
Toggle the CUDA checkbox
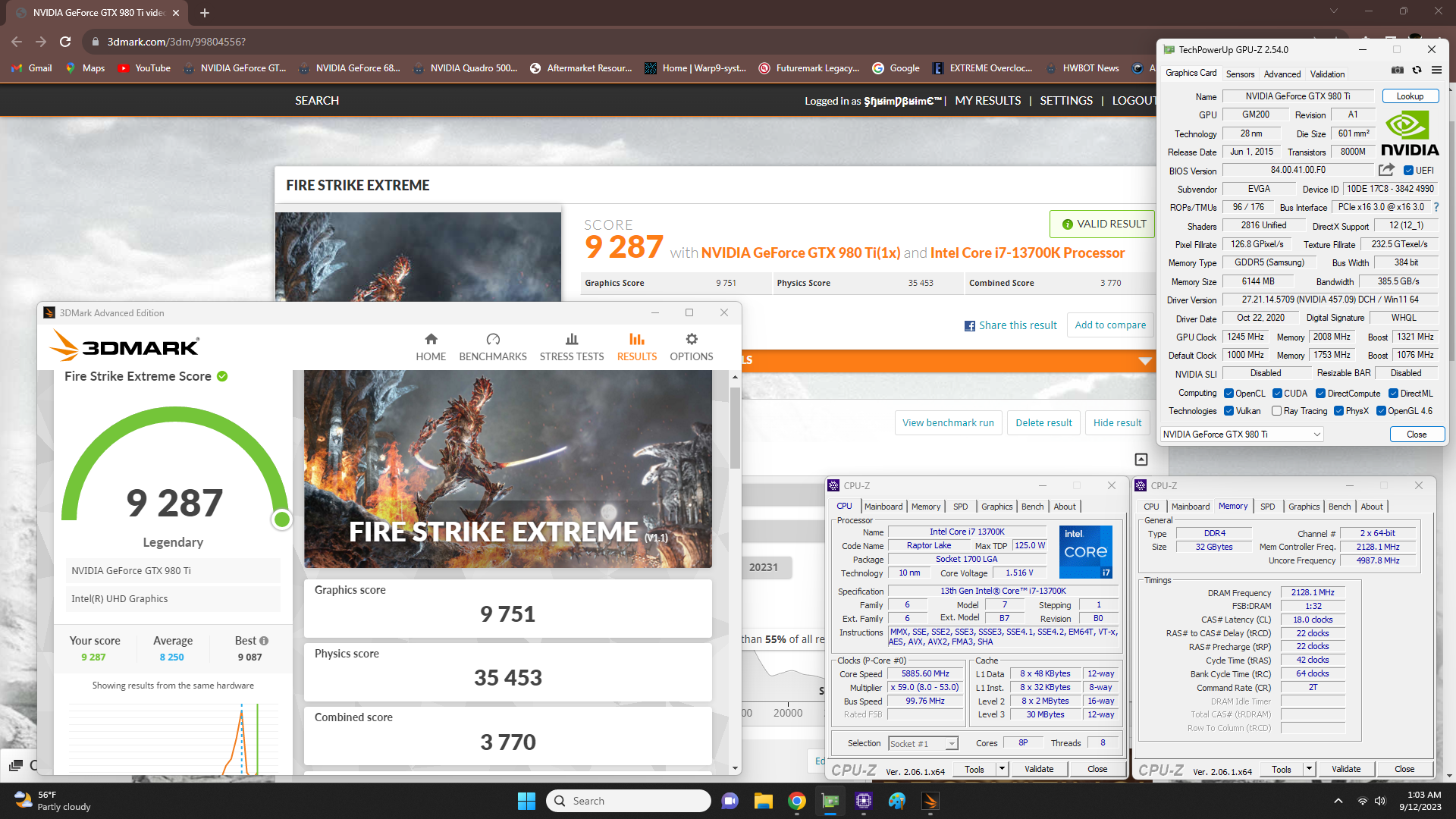click(1277, 394)
